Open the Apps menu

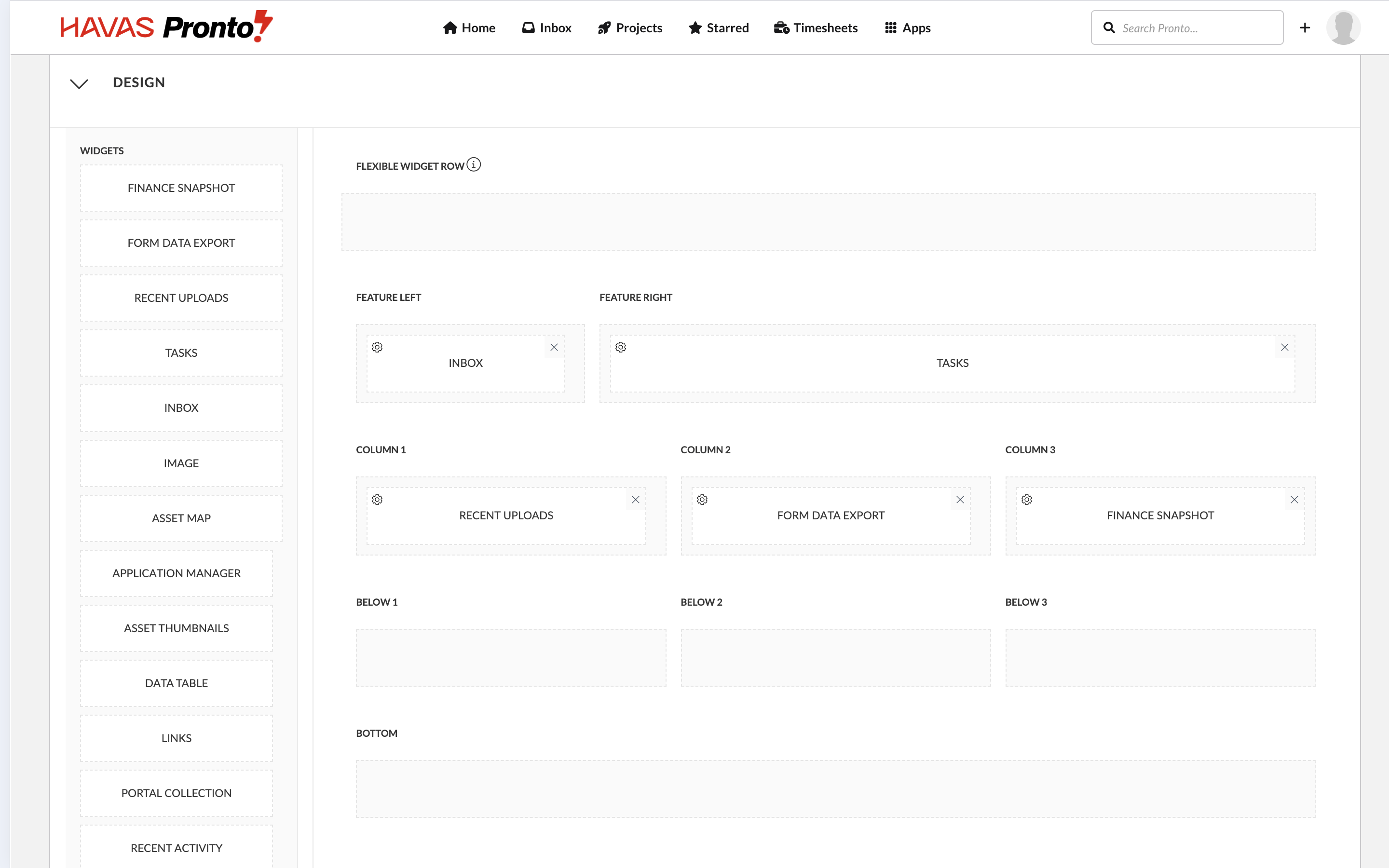click(x=908, y=27)
